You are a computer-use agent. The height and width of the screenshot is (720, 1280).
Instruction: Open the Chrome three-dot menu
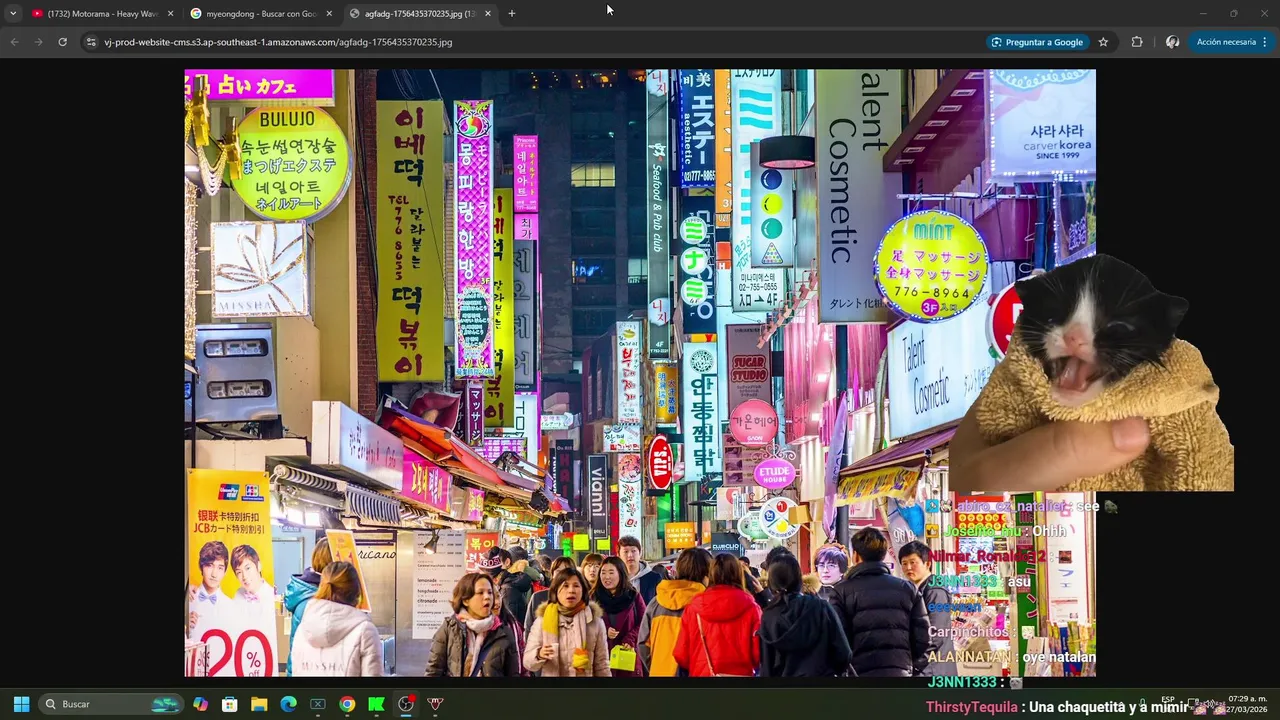click(x=1264, y=42)
